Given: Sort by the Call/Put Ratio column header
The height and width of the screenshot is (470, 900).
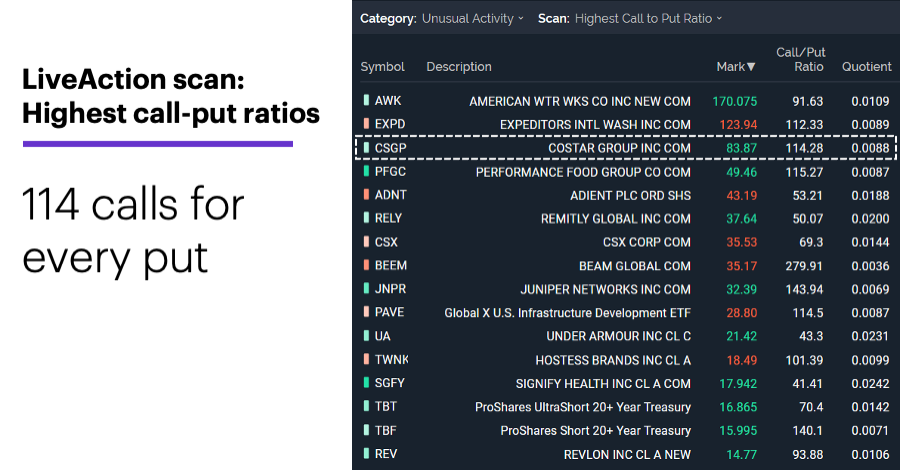Looking at the screenshot, I should click(800, 59).
